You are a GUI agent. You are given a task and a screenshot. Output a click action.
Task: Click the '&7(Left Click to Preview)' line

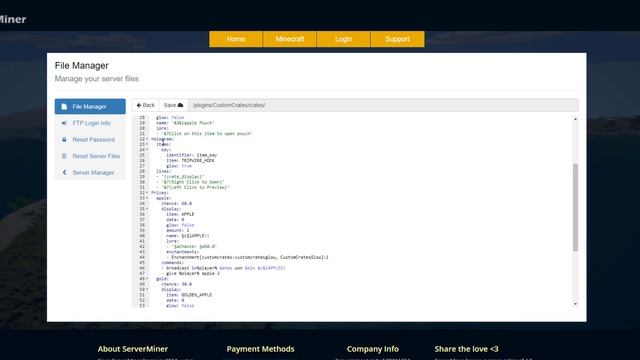(193, 187)
